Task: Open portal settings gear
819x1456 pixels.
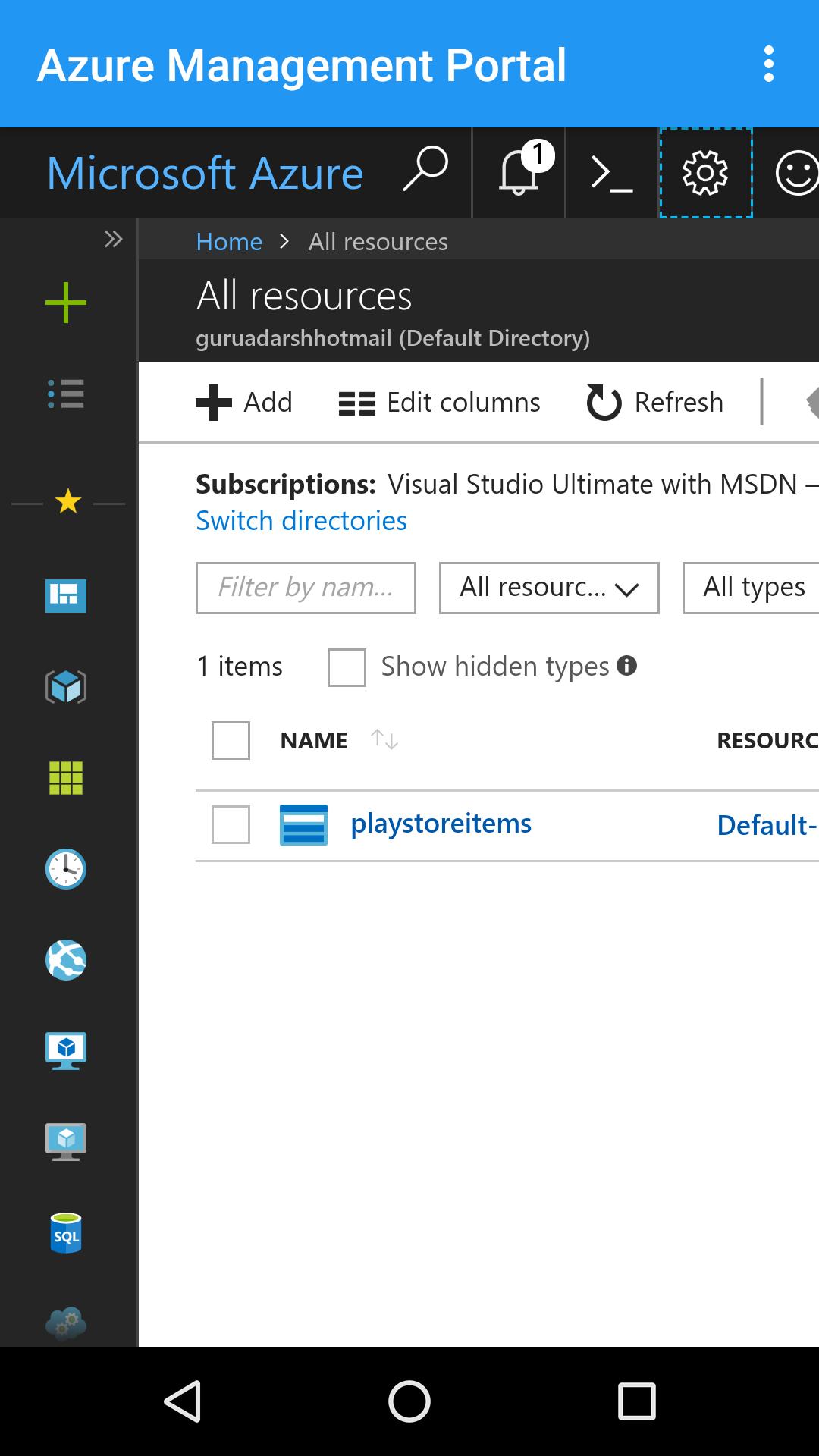Action: pos(705,173)
